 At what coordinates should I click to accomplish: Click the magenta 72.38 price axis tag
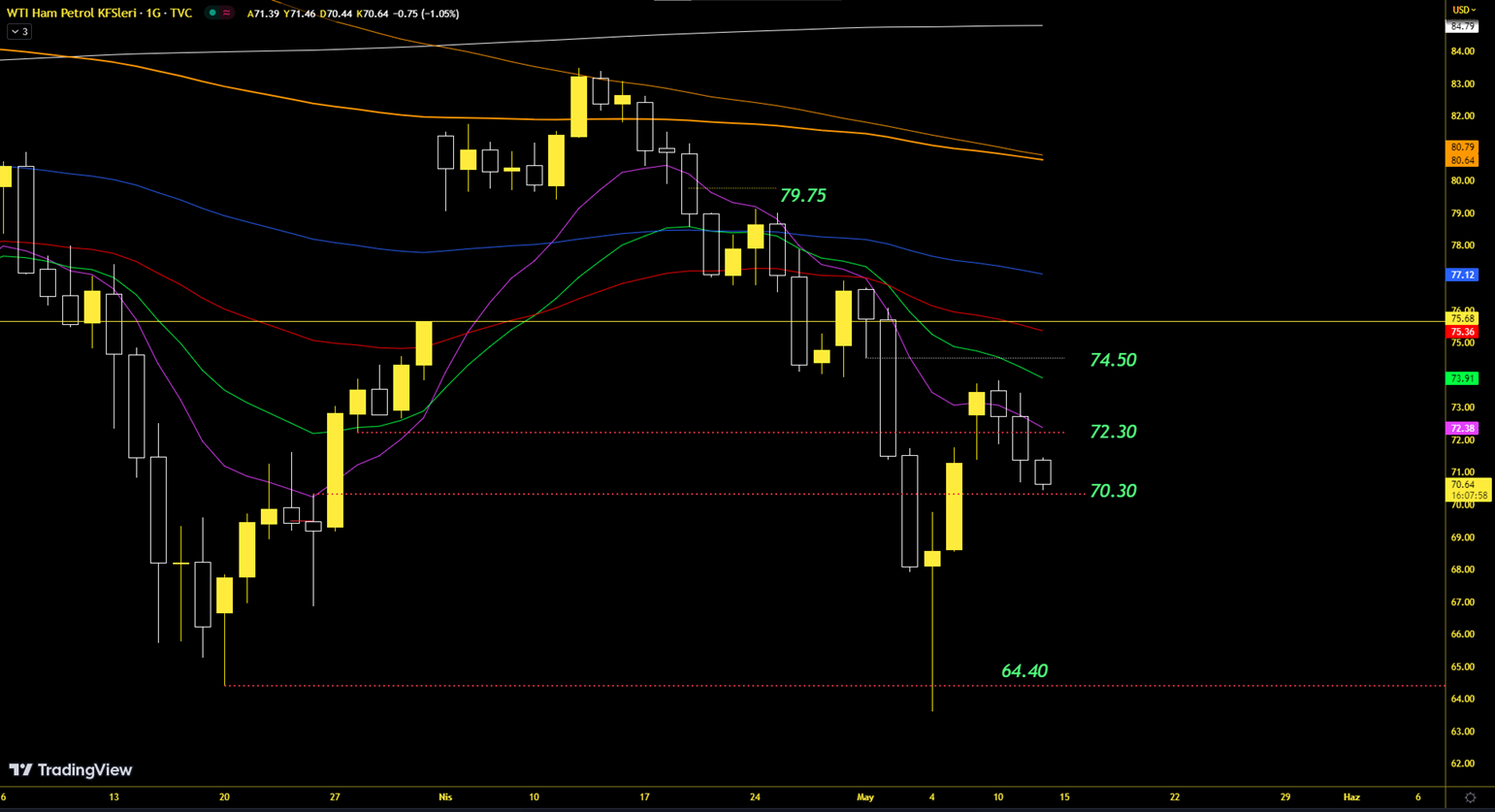point(1462,428)
